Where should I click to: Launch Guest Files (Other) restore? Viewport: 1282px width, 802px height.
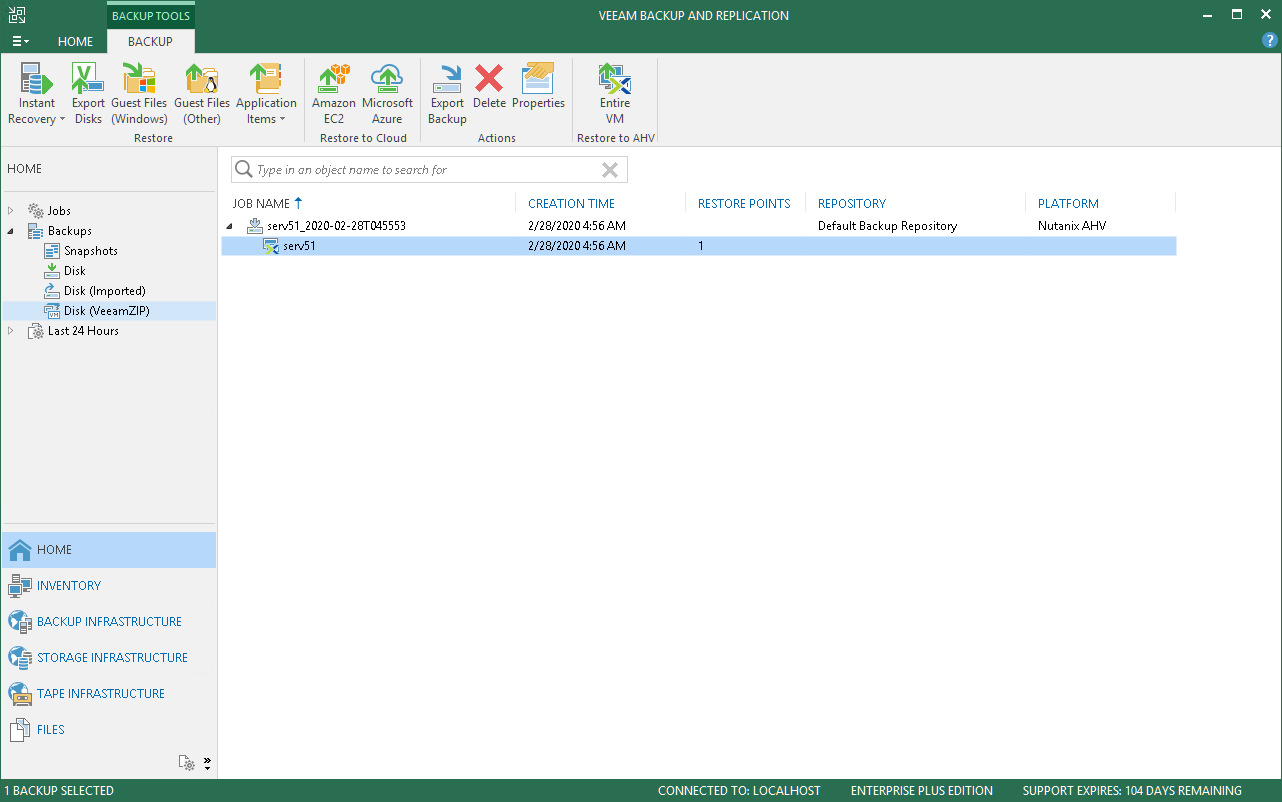pyautogui.click(x=202, y=94)
